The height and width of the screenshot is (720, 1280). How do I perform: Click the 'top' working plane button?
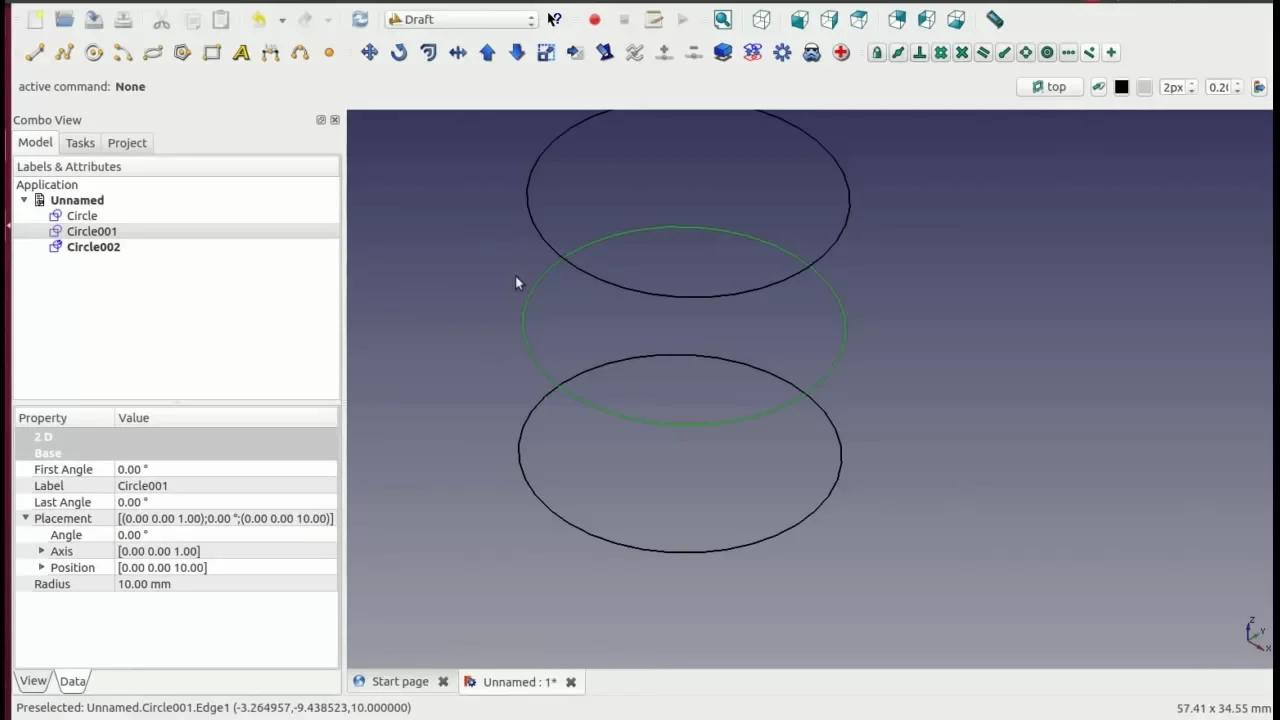(x=1049, y=87)
